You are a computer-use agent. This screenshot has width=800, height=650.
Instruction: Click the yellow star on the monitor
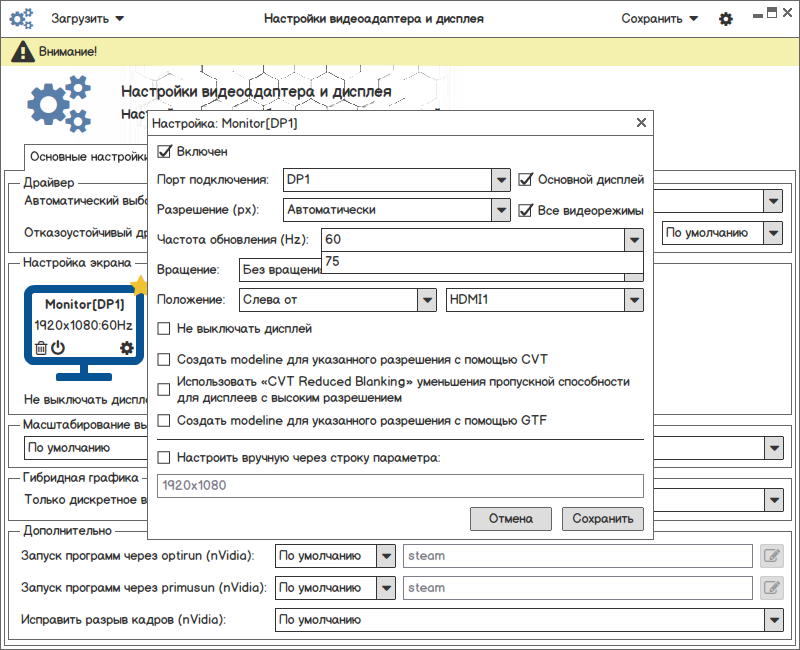[140, 286]
